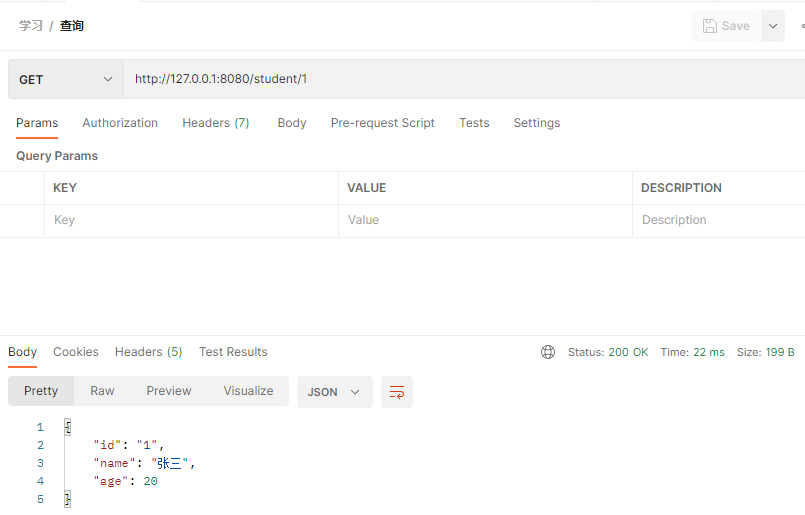Click the 学习 breadcrumb link
Viewport: 805px width, 515px height.
(31, 26)
